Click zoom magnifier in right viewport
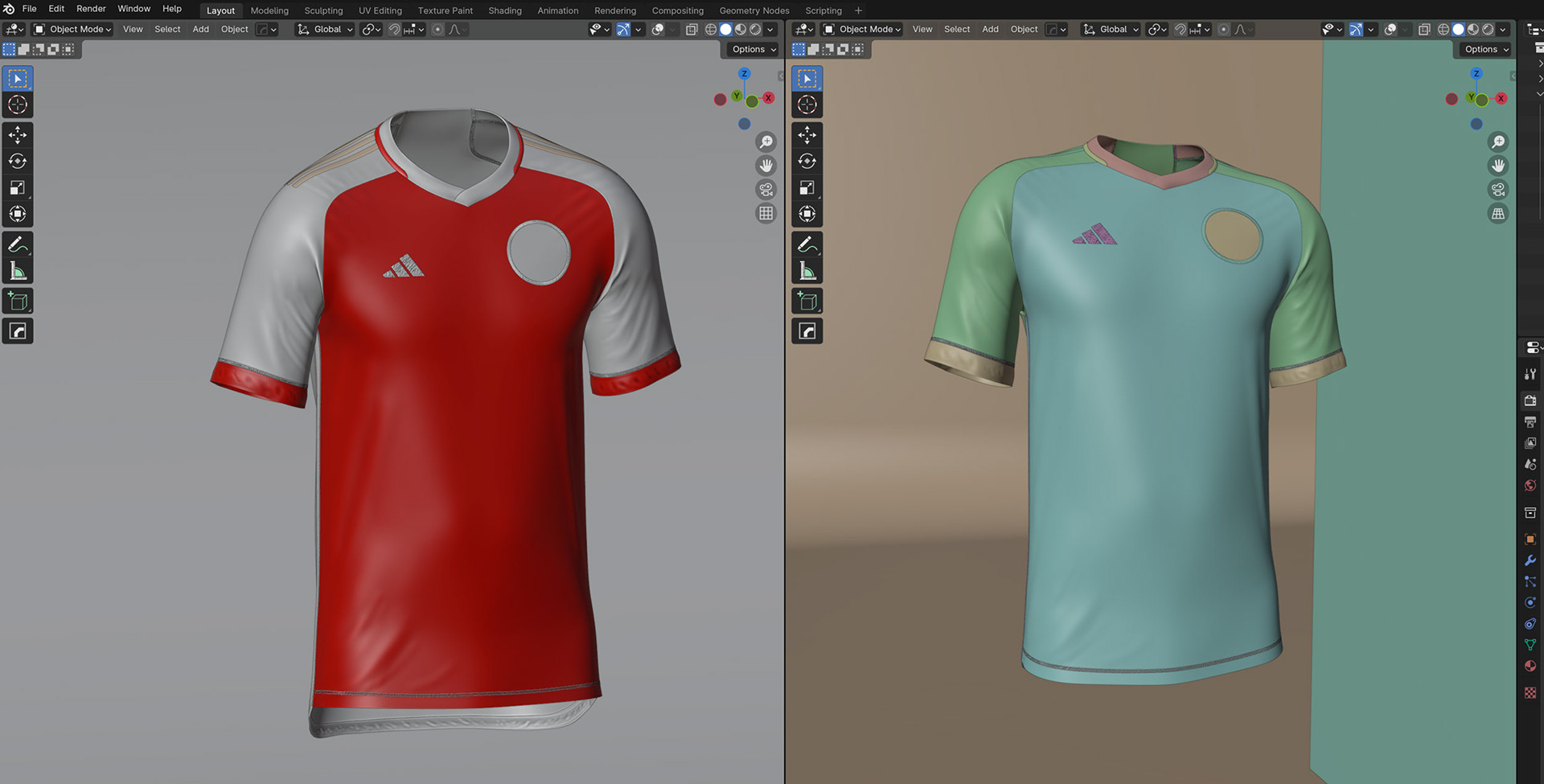Image resolution: width=1544 pixels, height=784 pixels. coord(1498,142)
